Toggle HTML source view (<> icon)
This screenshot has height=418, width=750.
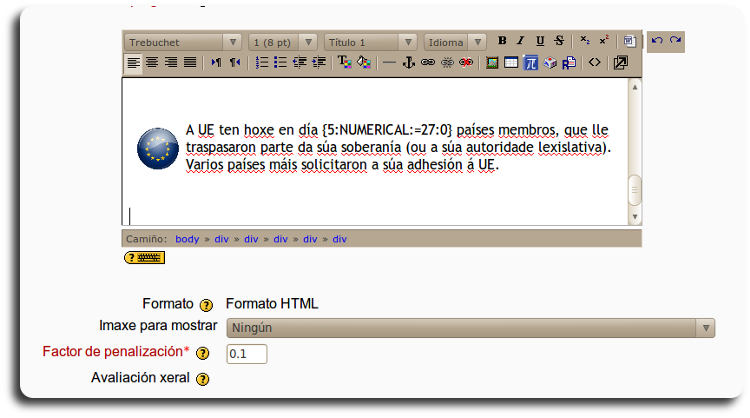coord(594,62)
